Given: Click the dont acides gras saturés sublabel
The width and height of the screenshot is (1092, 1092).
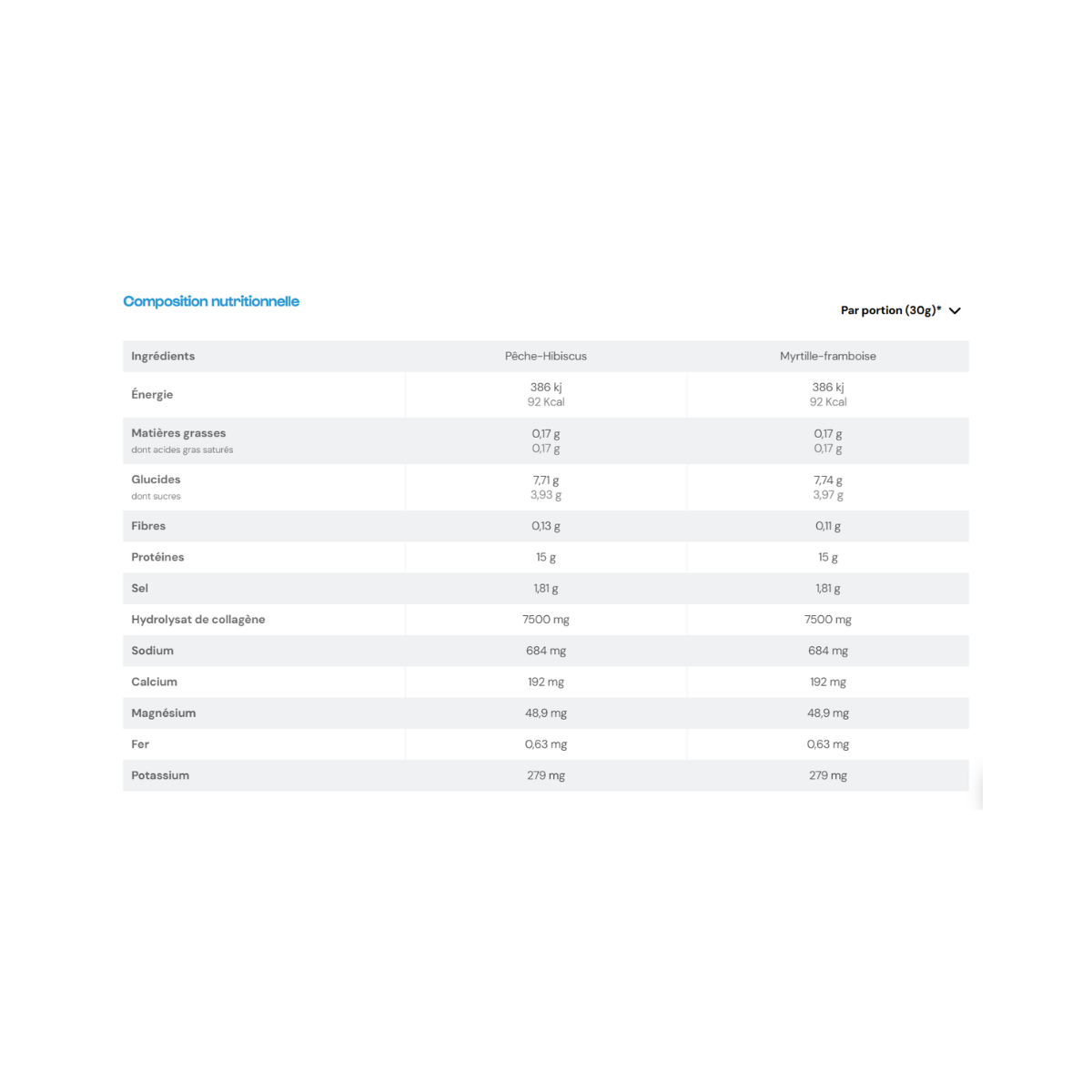Looking at the screenshot, I should (x=182, y=450).
